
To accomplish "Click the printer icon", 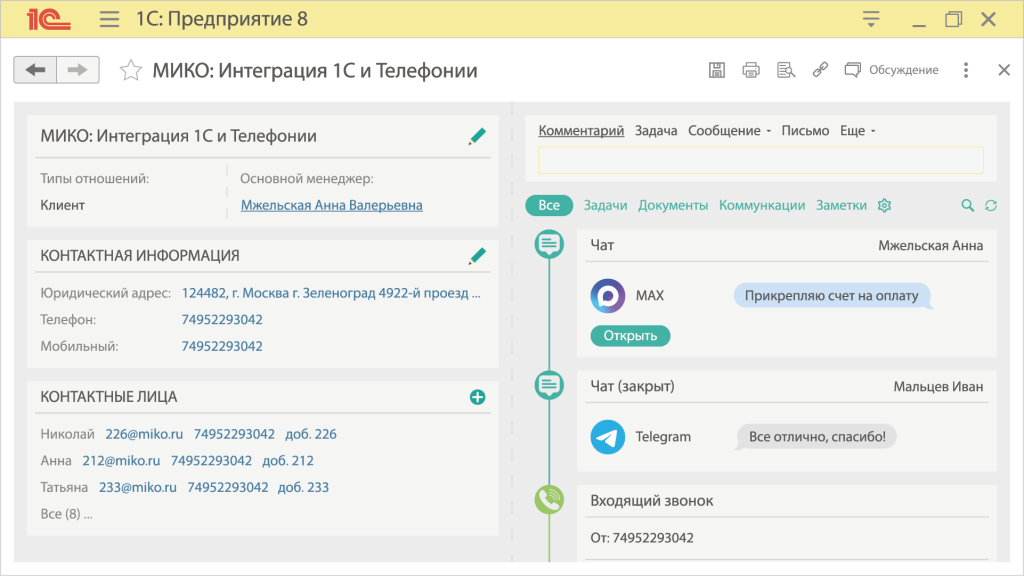I will point(751,70).
